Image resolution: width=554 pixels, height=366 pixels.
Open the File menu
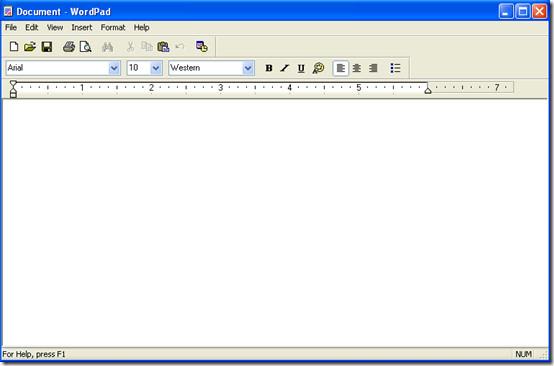11,28
